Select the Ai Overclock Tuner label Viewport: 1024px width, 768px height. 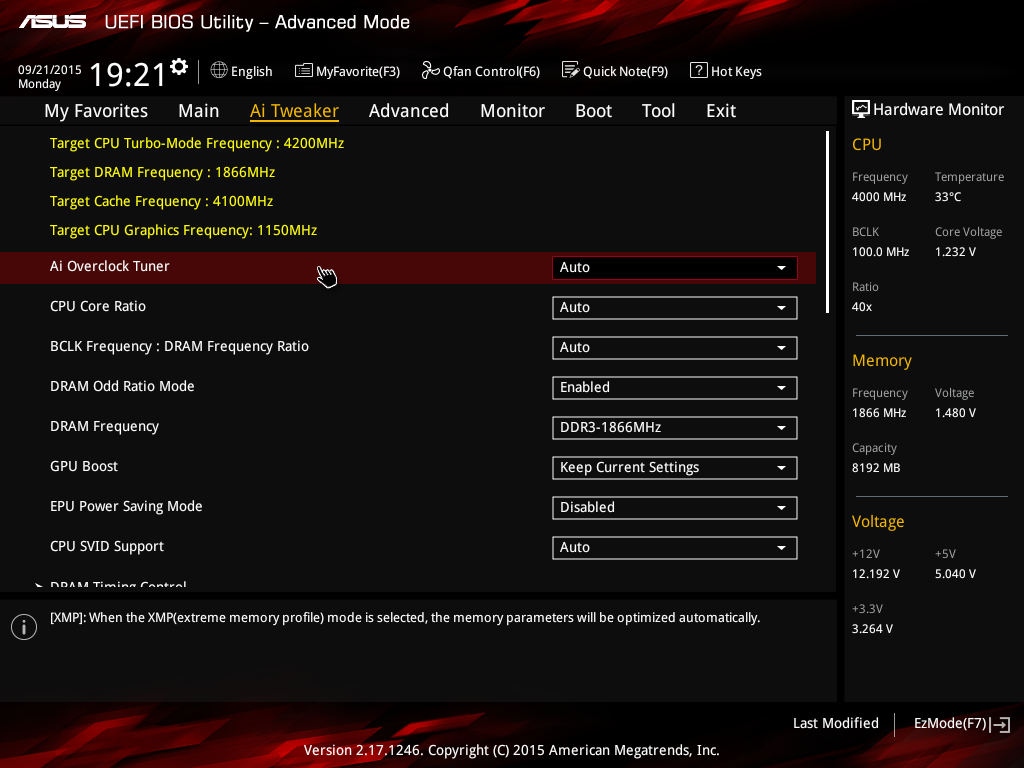pos(110,266)
